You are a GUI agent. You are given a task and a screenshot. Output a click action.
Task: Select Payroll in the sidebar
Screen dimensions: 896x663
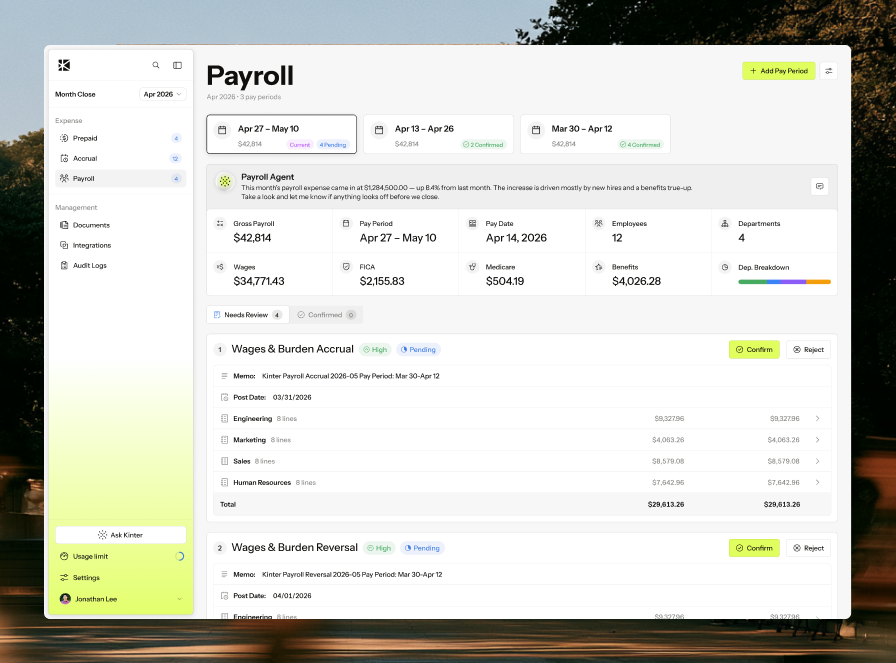tap(121, 178)
